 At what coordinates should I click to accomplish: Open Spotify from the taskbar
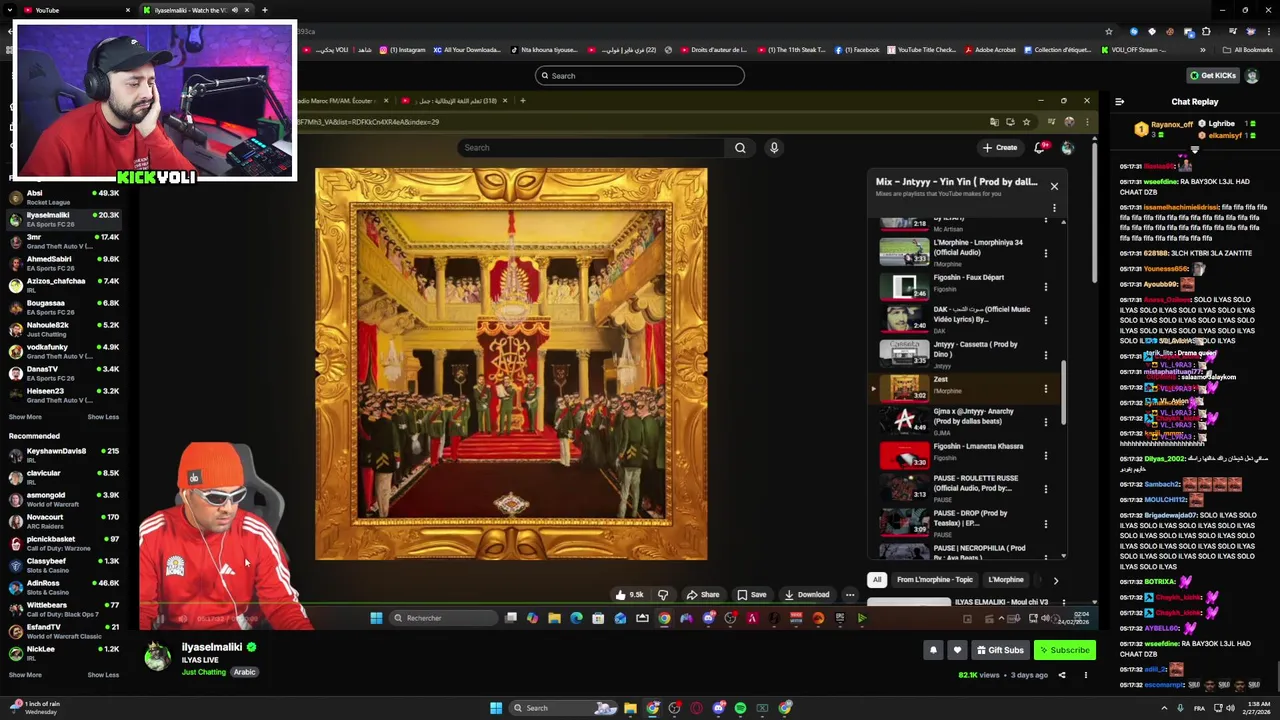[740, 708]
